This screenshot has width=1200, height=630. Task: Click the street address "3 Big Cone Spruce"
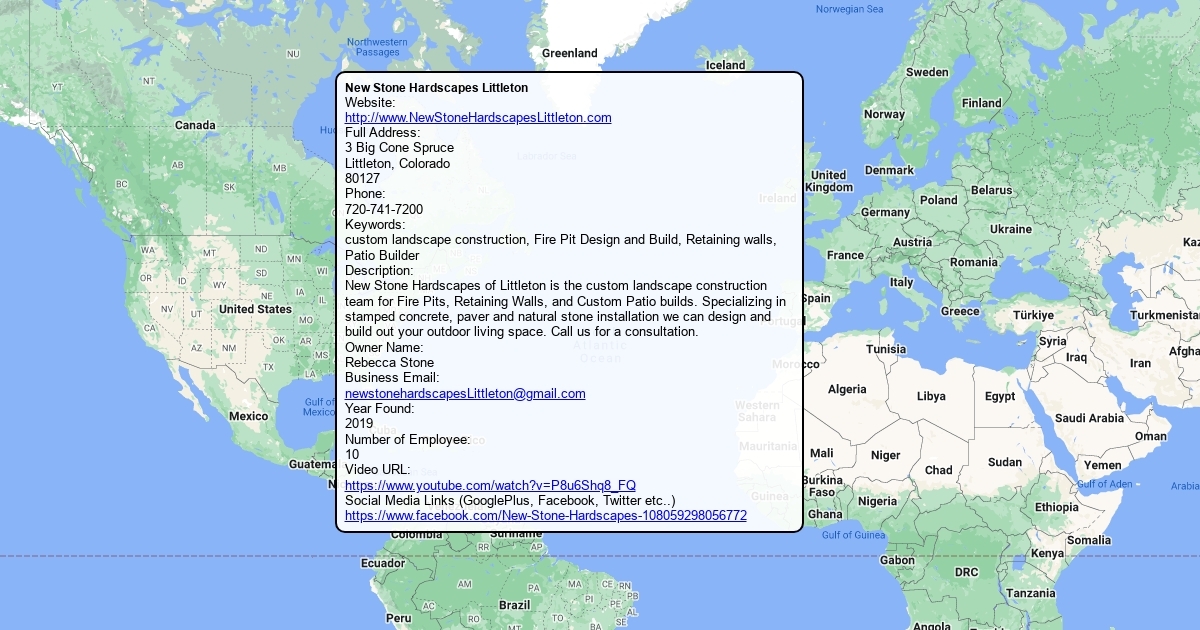tap(399, 148)
